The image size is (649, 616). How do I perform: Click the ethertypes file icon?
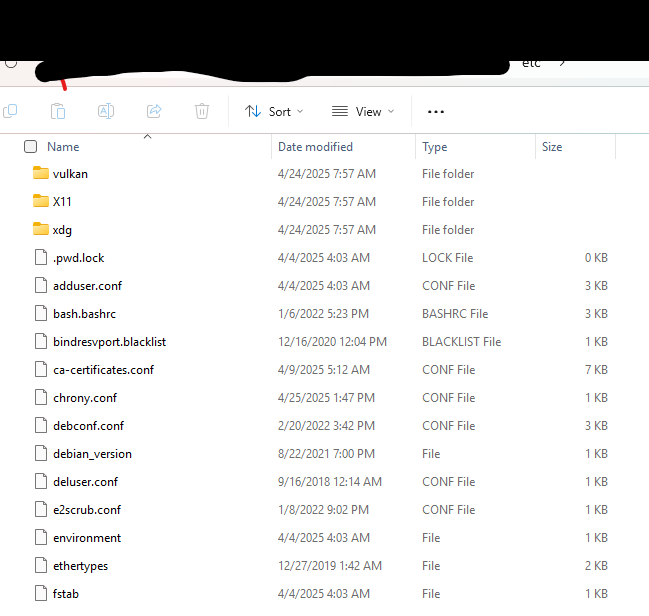pyautogui.click(x=41, y=566)
